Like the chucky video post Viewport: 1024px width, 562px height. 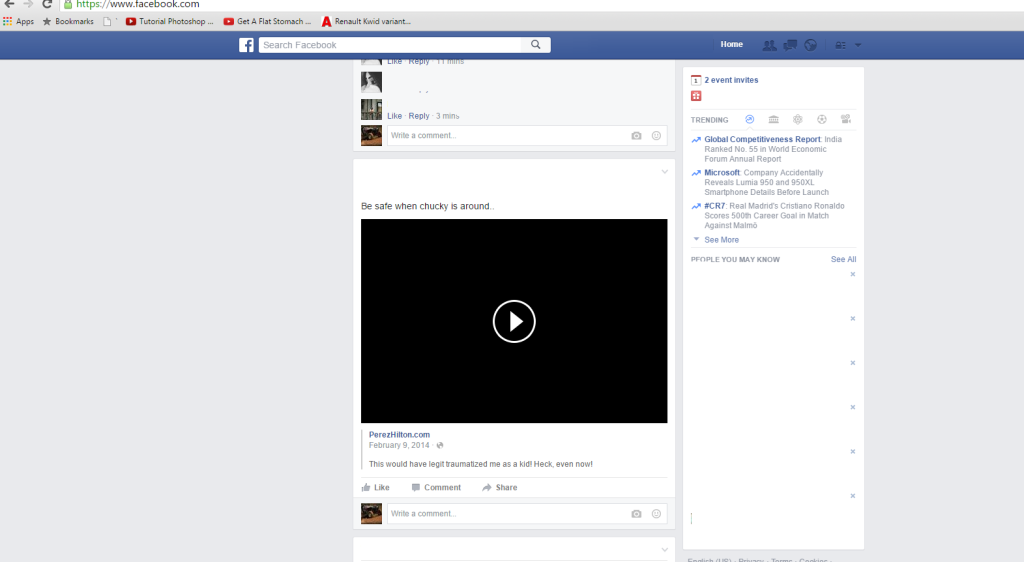point(376,488)
